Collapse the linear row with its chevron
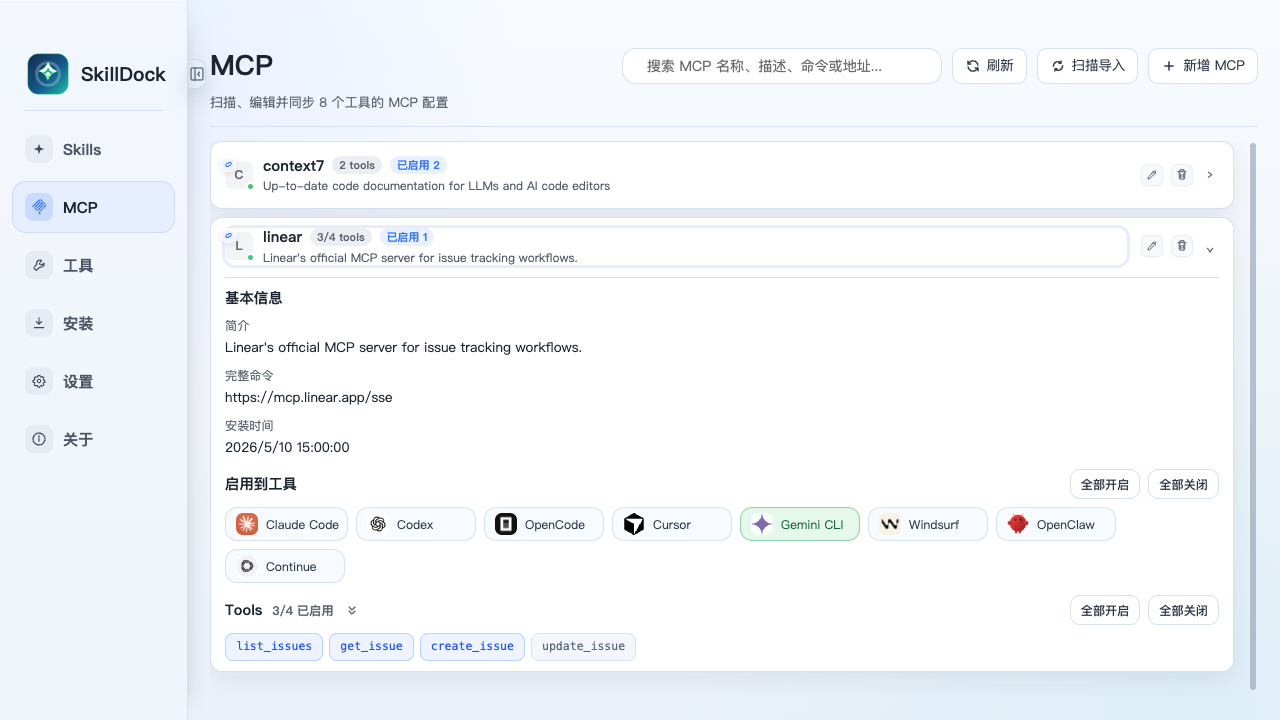Image resolution: width=1280 pixels, height=720 pixels. [x=1210, y=249]
